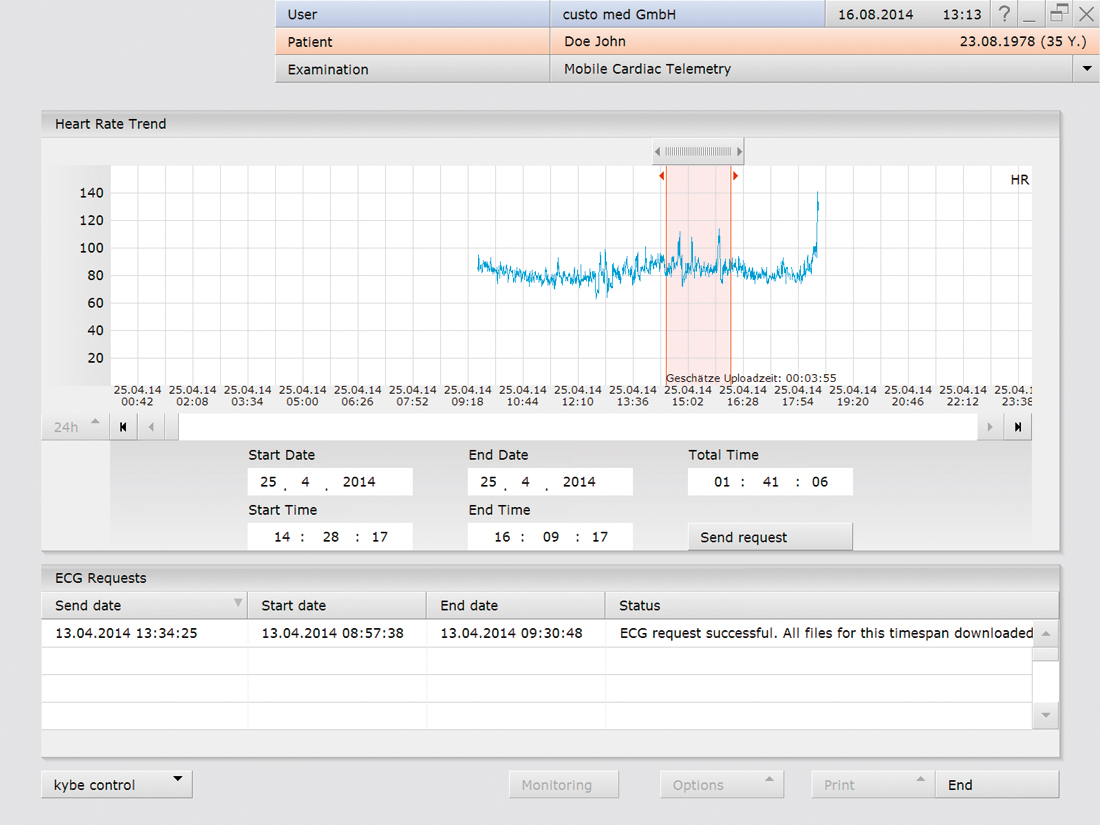
Task: Click the Start Time hour field
Action: (x=282, y=537)
